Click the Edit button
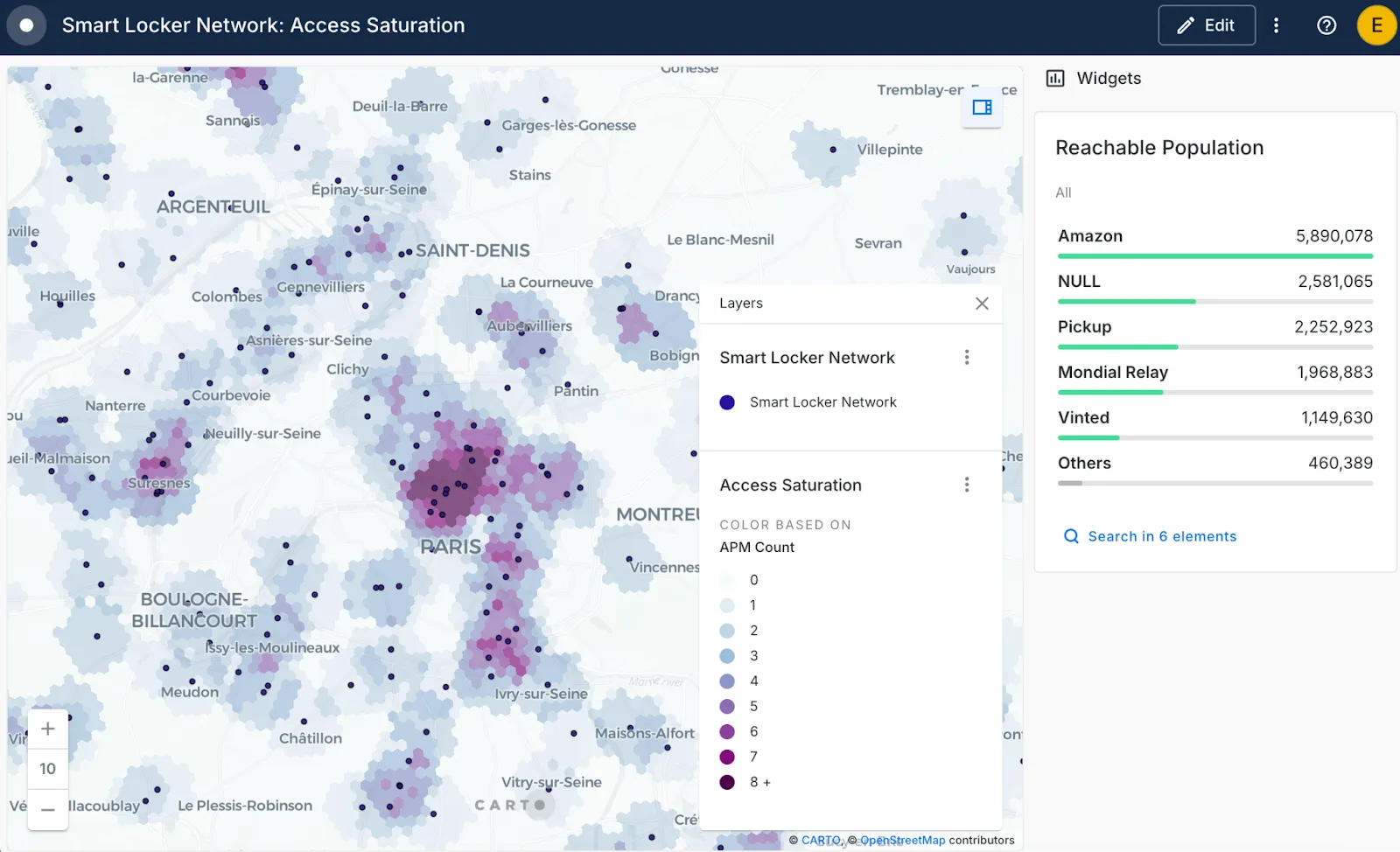Image resolution: width=1400 pixels, height=852 pixels. pos(1207,25)
